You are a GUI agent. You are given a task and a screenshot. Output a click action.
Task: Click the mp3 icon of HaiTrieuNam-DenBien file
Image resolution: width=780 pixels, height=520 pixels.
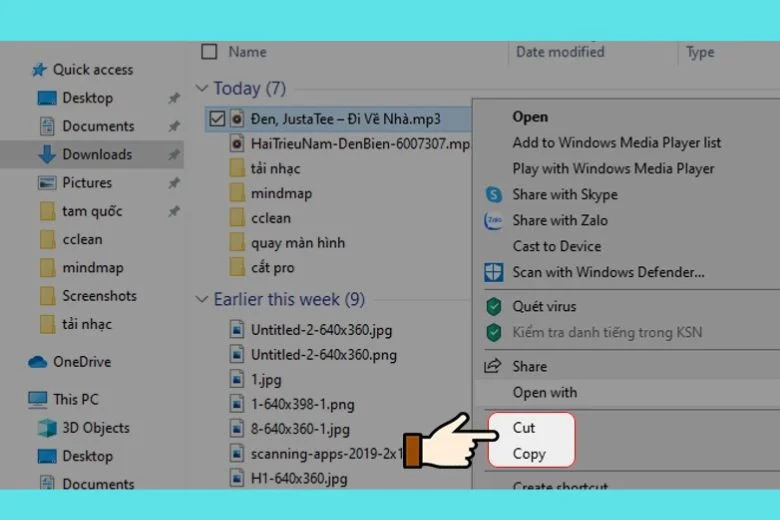pyautogui.click(x=237, y=144)
